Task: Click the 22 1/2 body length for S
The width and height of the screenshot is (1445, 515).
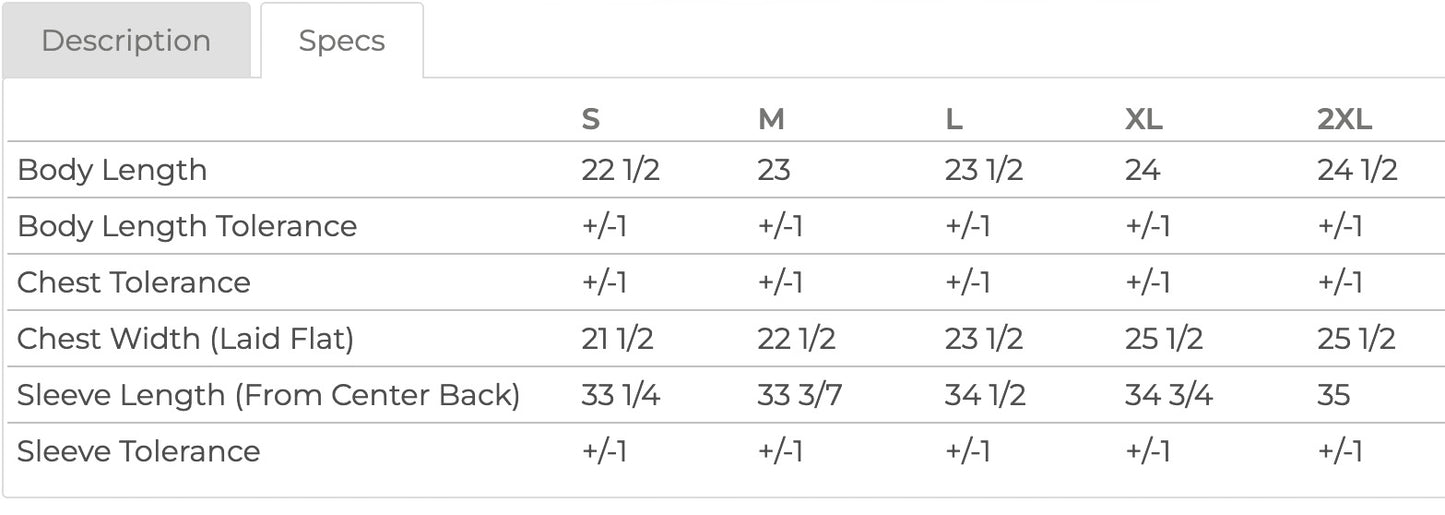Action: coord(621,170)
